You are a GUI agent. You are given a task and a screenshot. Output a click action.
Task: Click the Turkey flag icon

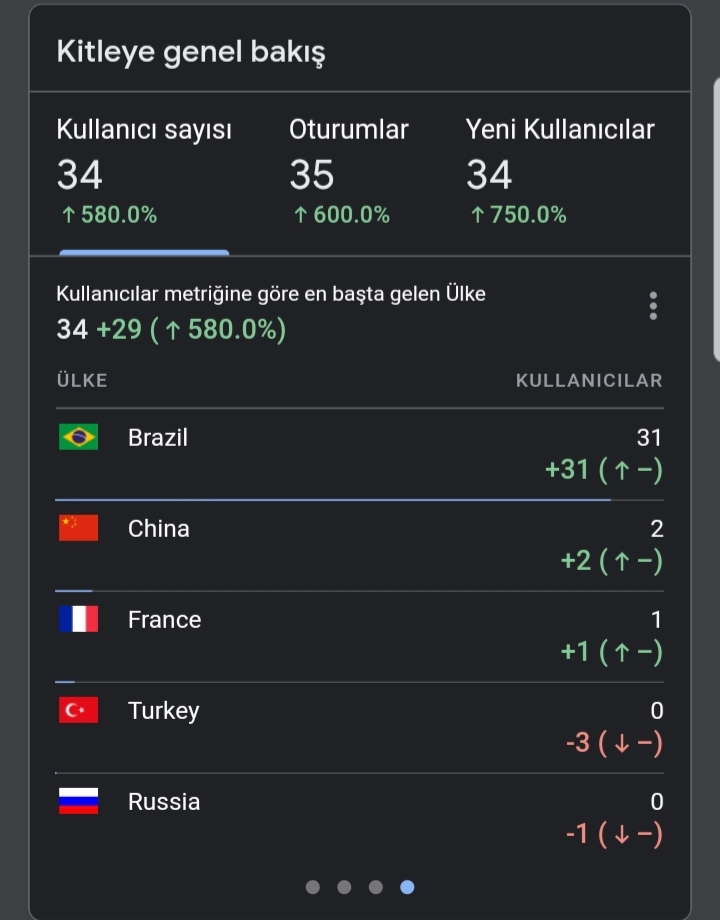pyautogui.click(x=79, y=711)
